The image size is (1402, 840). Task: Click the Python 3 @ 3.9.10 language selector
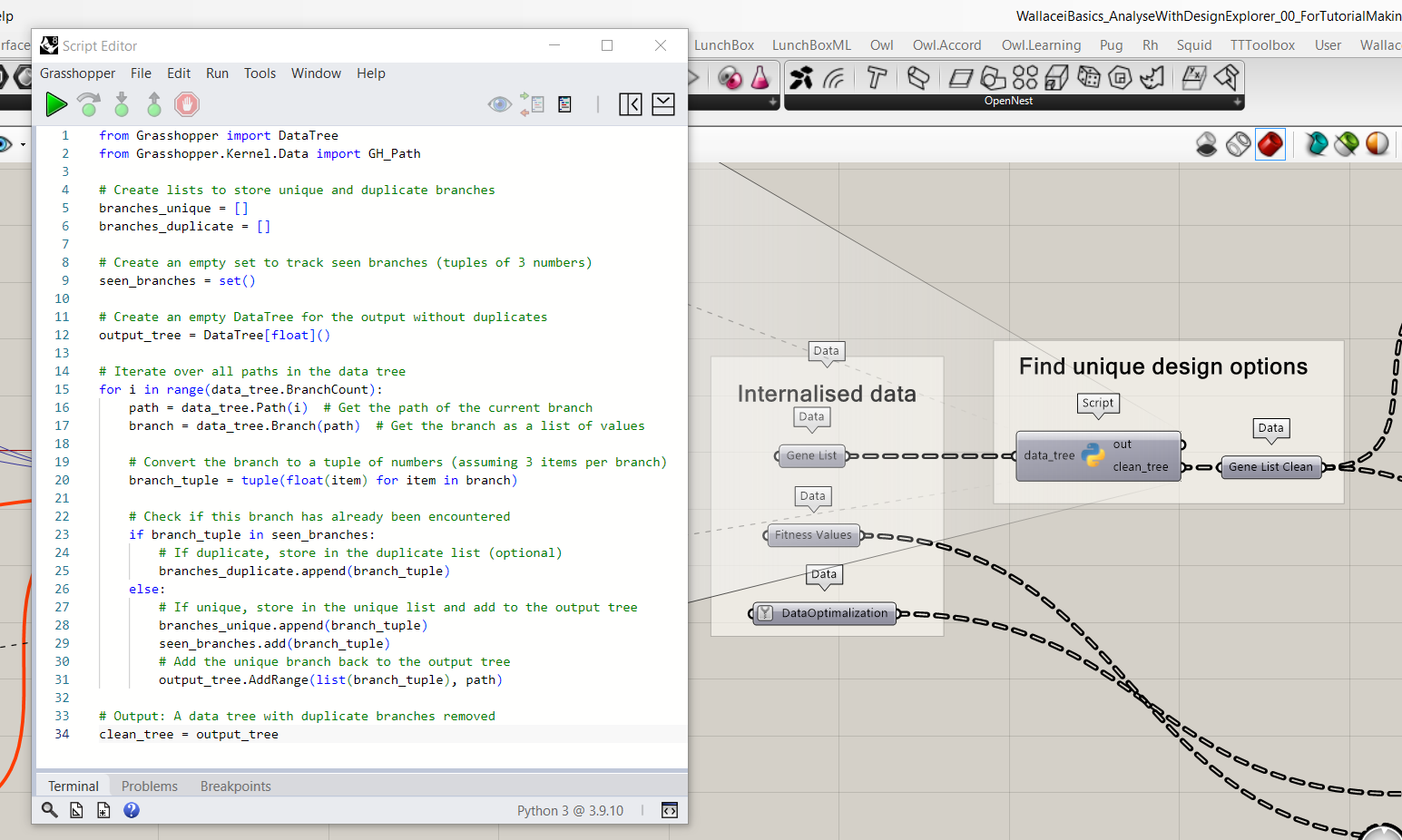click(x=570, y=810)
